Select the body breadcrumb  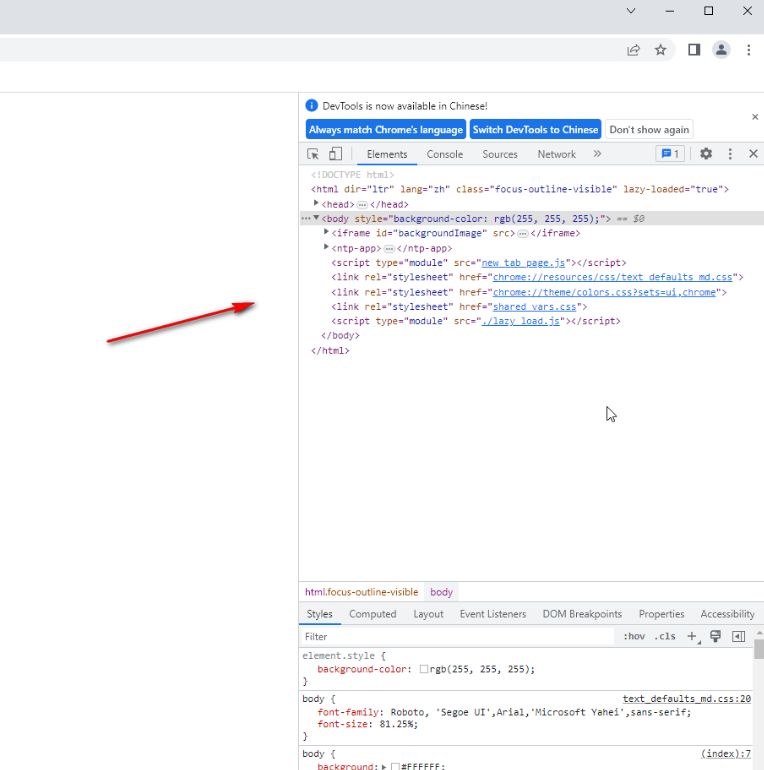tap(441, 592)
